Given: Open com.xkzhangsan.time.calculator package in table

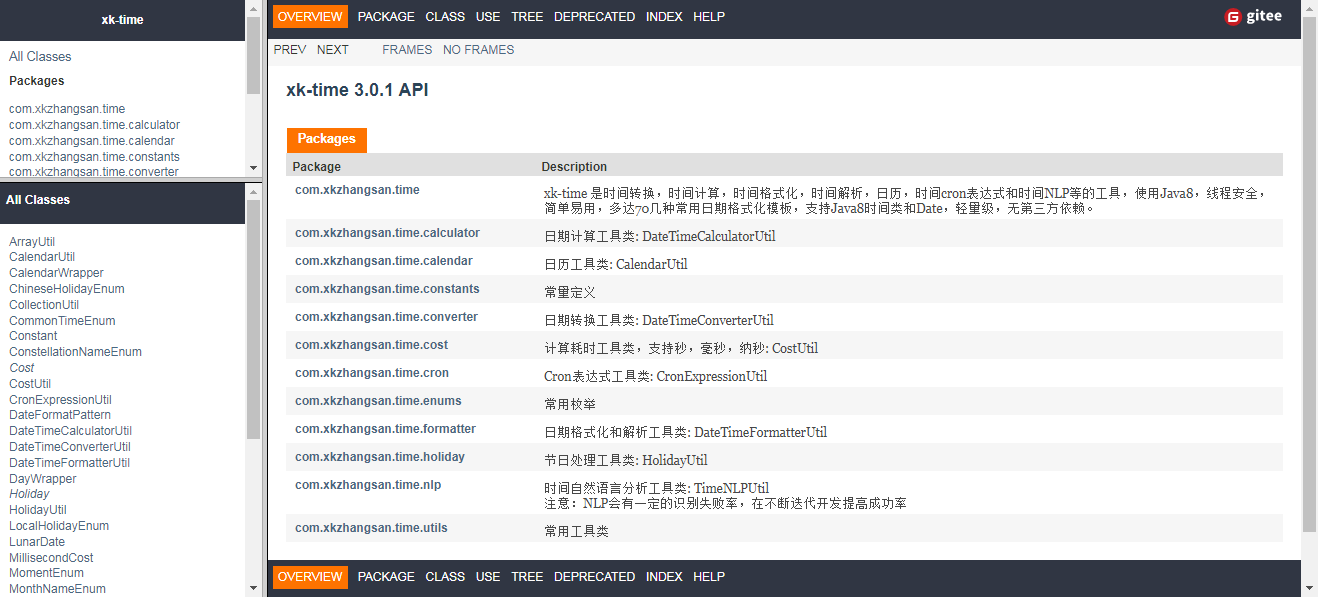Looking at the screenshot, I should (387, 233).
